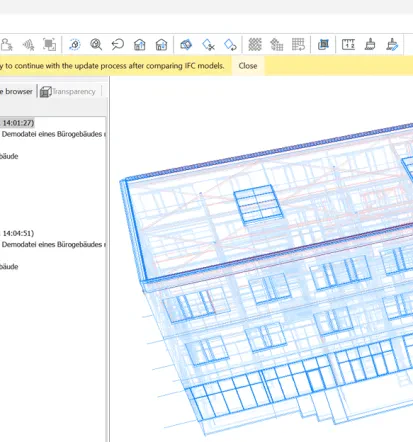Toggle the Transparency cube button

[68, 91]
